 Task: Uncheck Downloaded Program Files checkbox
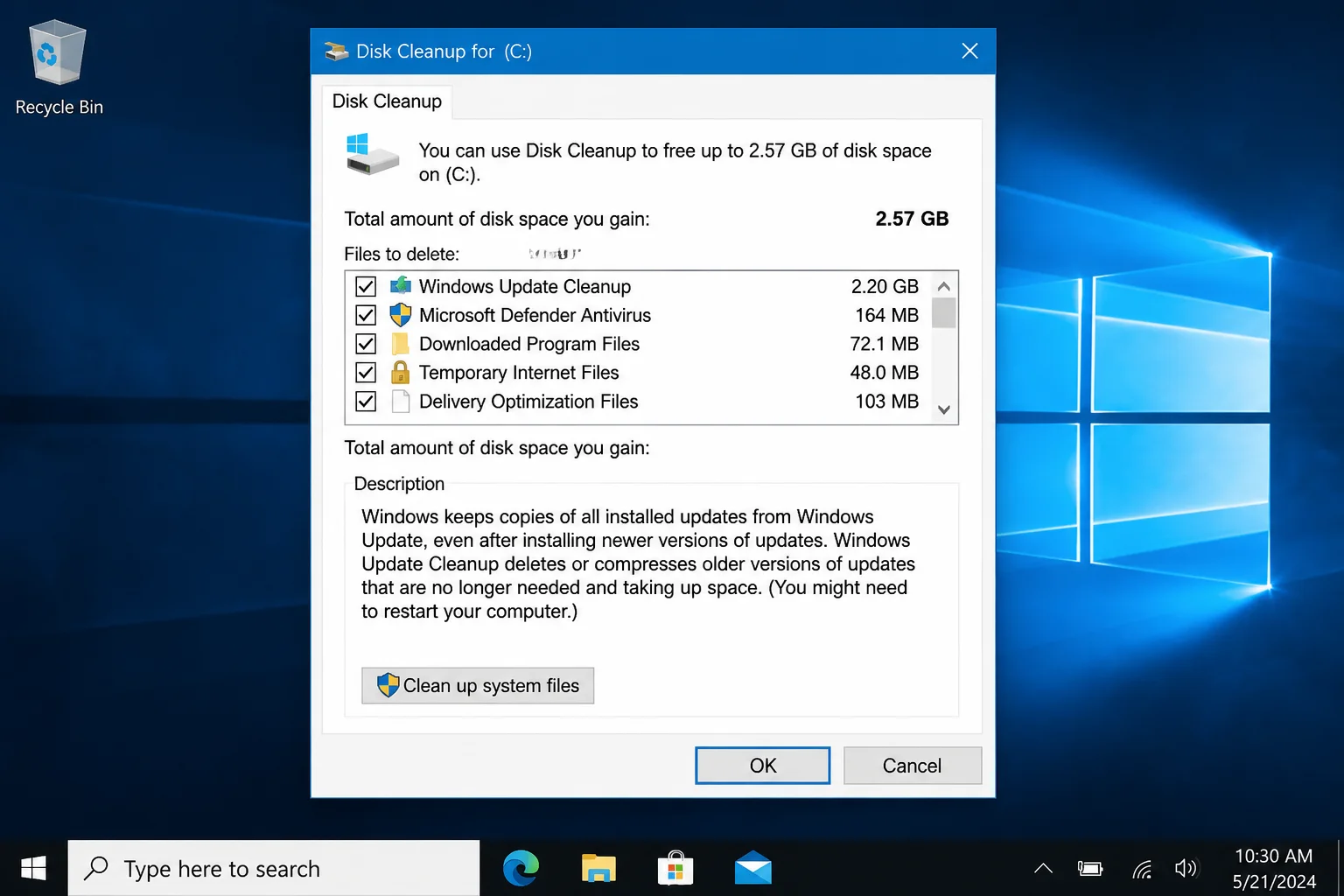(366, 344)
